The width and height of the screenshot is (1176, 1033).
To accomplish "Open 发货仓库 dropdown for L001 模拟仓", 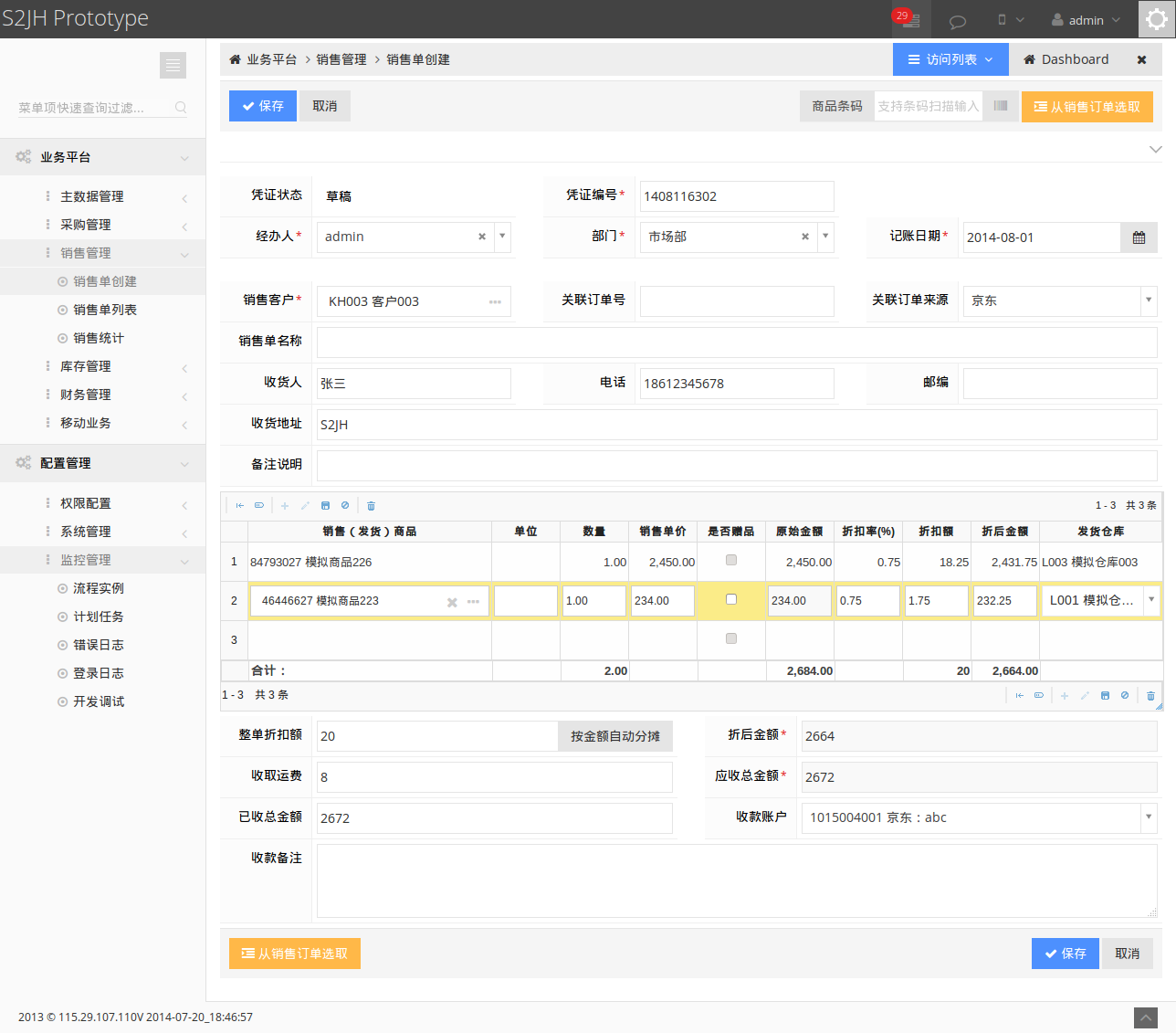I will pyautogui.click(x=1151, y=600).
